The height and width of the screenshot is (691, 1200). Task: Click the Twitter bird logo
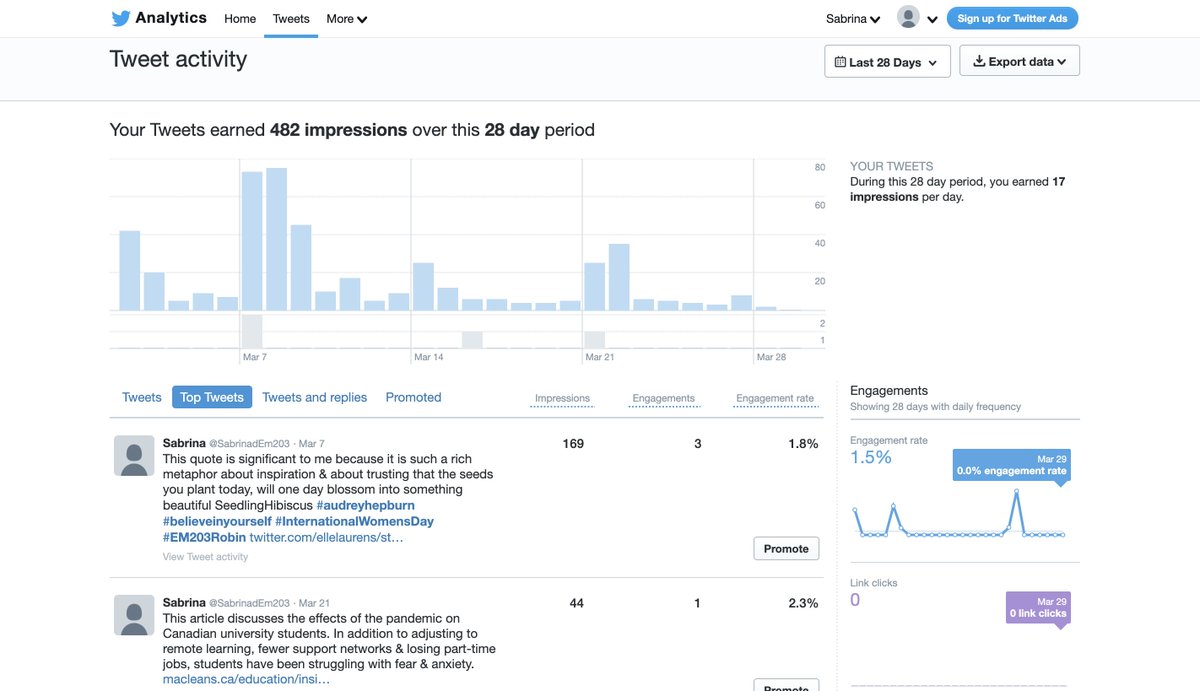[x=120, y=18]
